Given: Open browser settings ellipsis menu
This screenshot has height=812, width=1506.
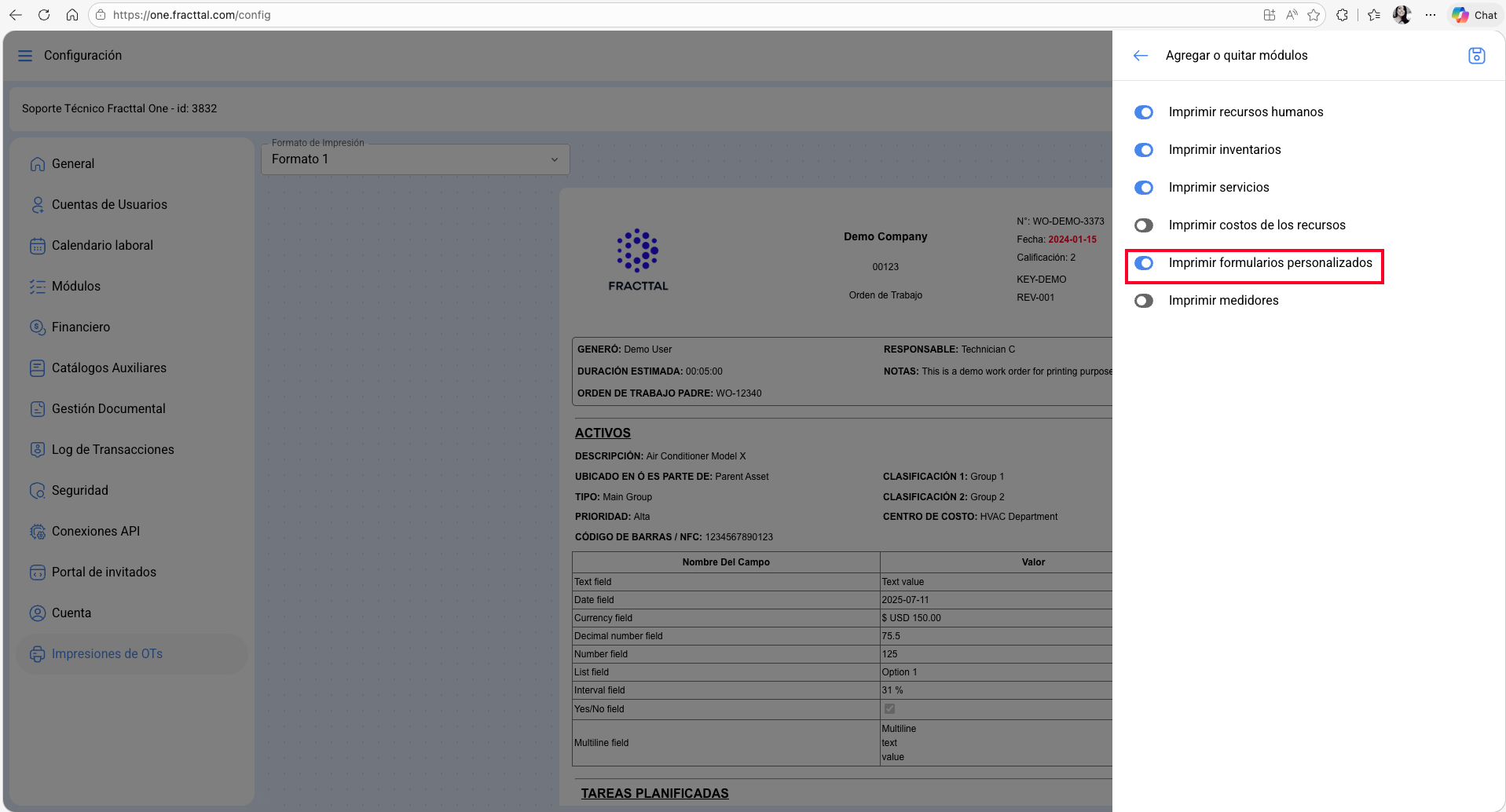Looking at the screenshot, I should coord(1431,15).
